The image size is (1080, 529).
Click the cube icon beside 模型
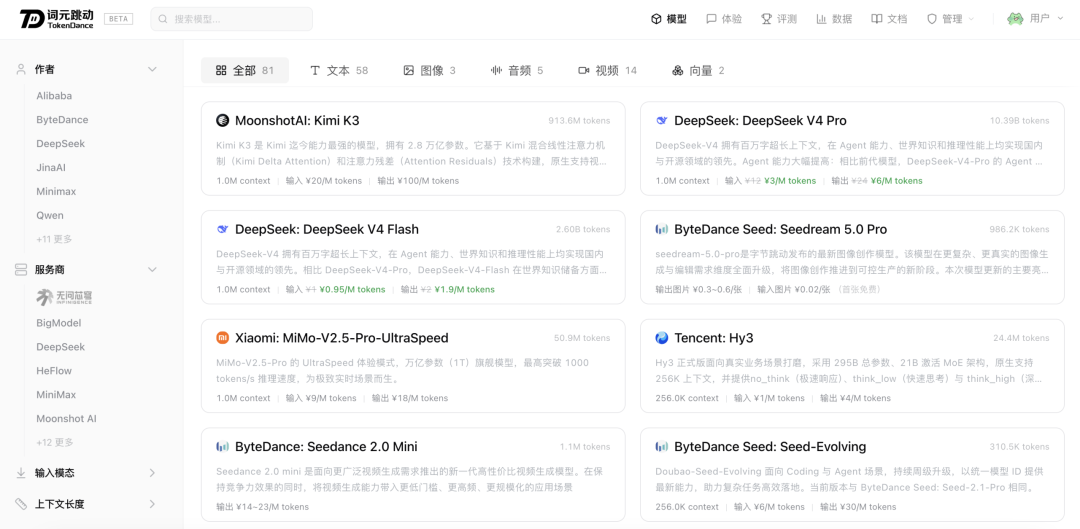pyautogui.click(x=656, y=19)
